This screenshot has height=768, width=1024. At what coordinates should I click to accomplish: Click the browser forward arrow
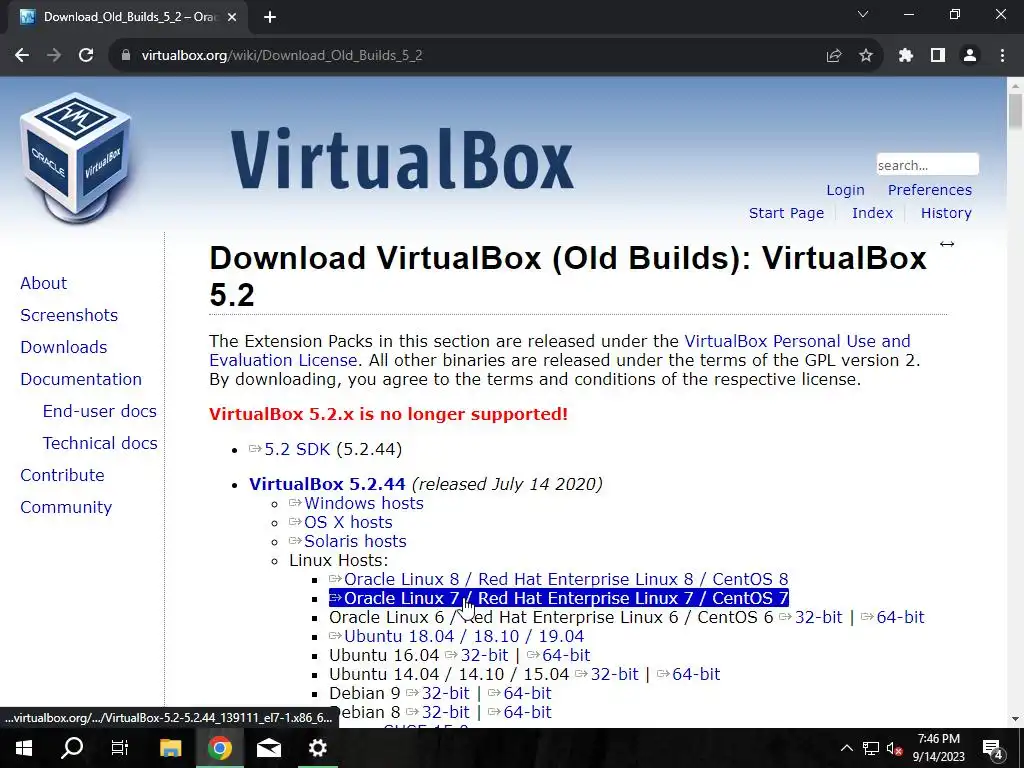point(54,56)
